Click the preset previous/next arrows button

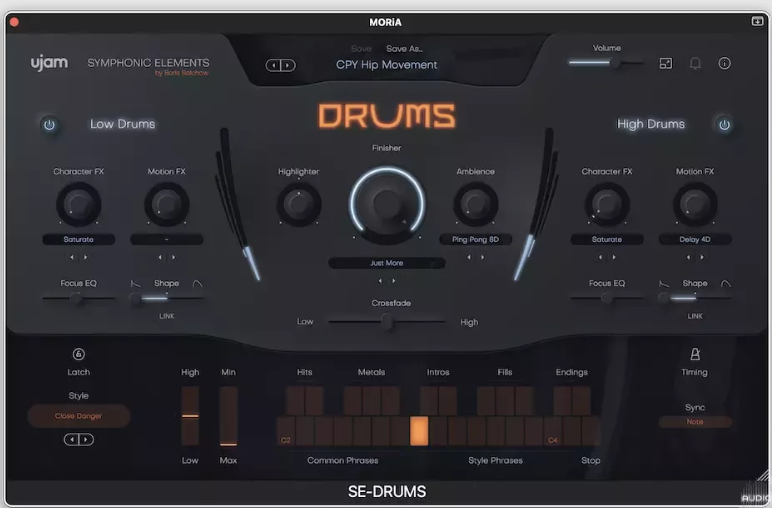(x=281, y=65)
